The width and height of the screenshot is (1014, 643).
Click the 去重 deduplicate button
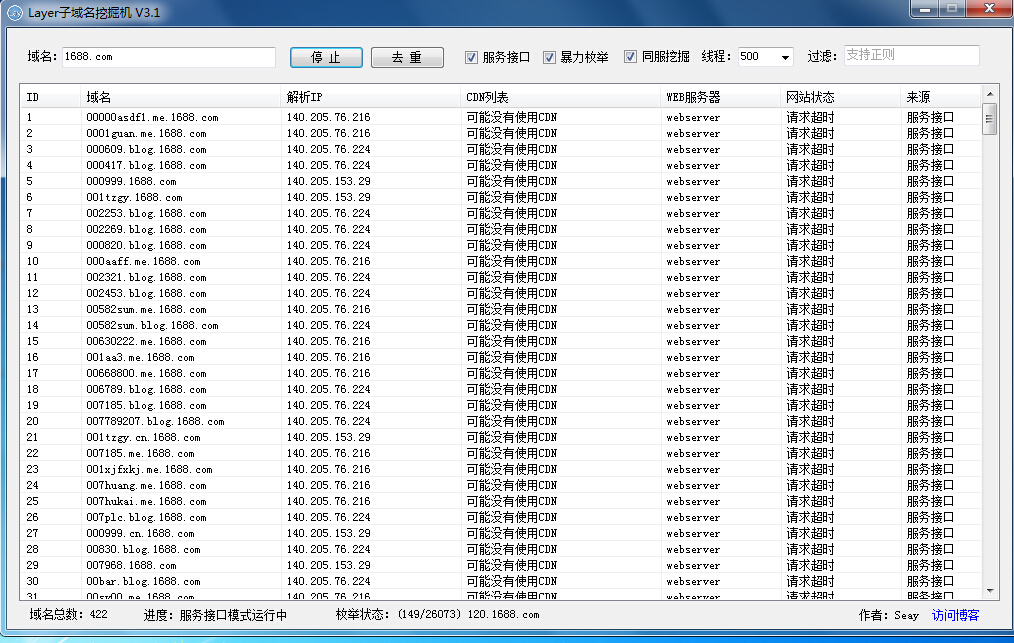tap(407, 58)
